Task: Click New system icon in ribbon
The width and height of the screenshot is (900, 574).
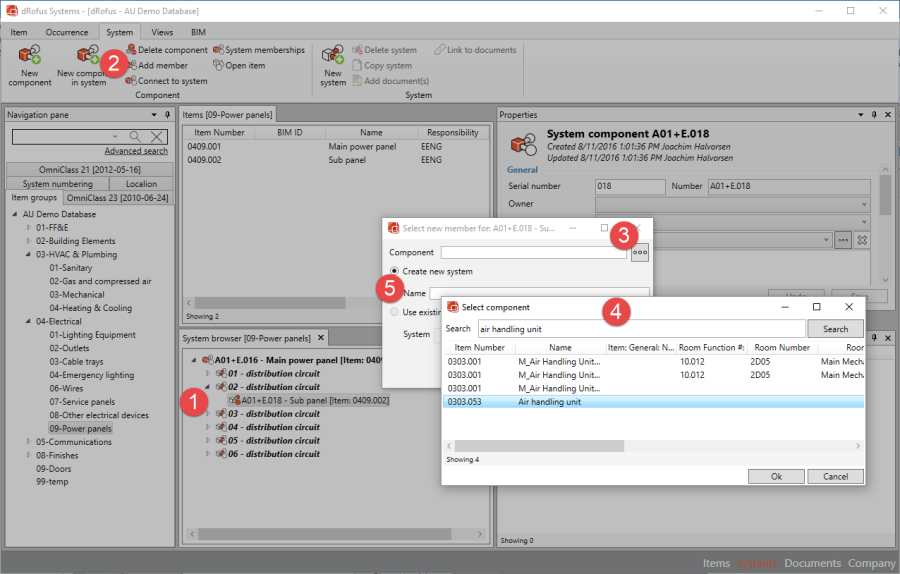Action: click(x=333, y=58)
